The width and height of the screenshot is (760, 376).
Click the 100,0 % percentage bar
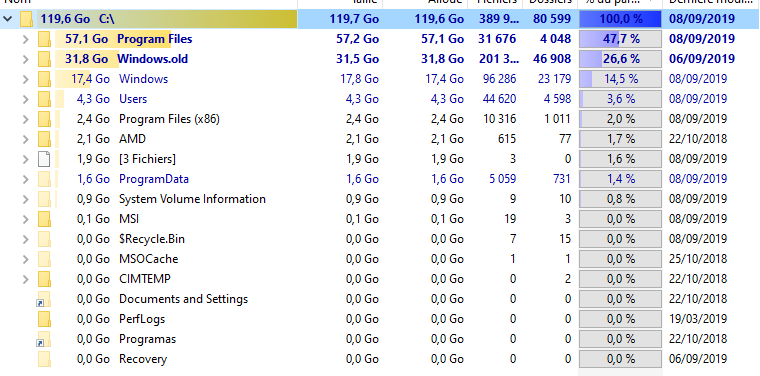(x=620, y=19)
